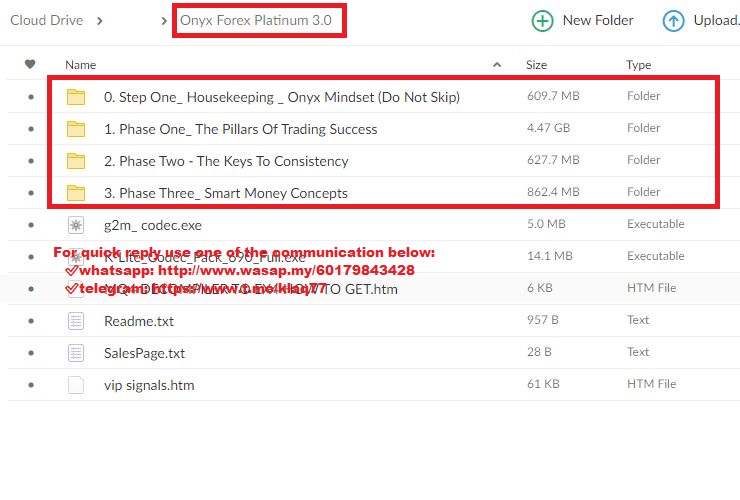
Task: Toggle favorite dot for vip signals.htm row
Action: click(x=31, y=385)
